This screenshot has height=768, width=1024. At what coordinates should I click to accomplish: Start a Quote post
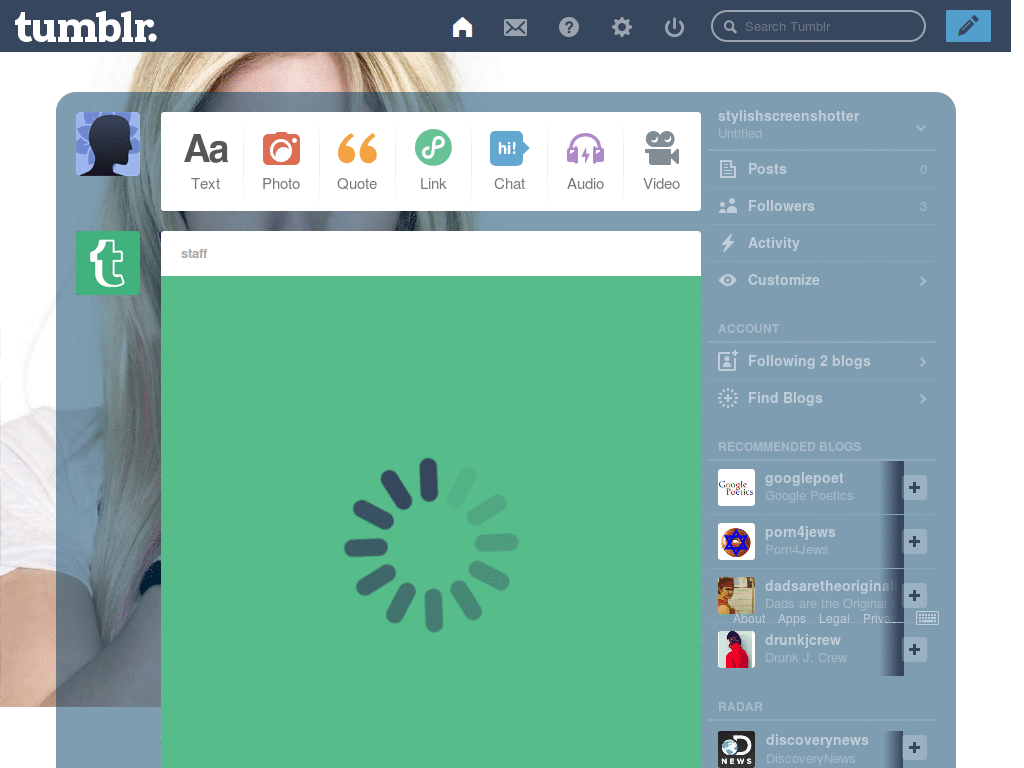[357, 158]
